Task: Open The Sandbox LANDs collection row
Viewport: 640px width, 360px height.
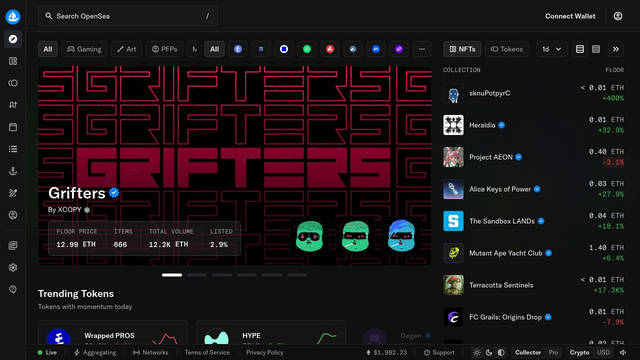Action: tap(533, 221)
